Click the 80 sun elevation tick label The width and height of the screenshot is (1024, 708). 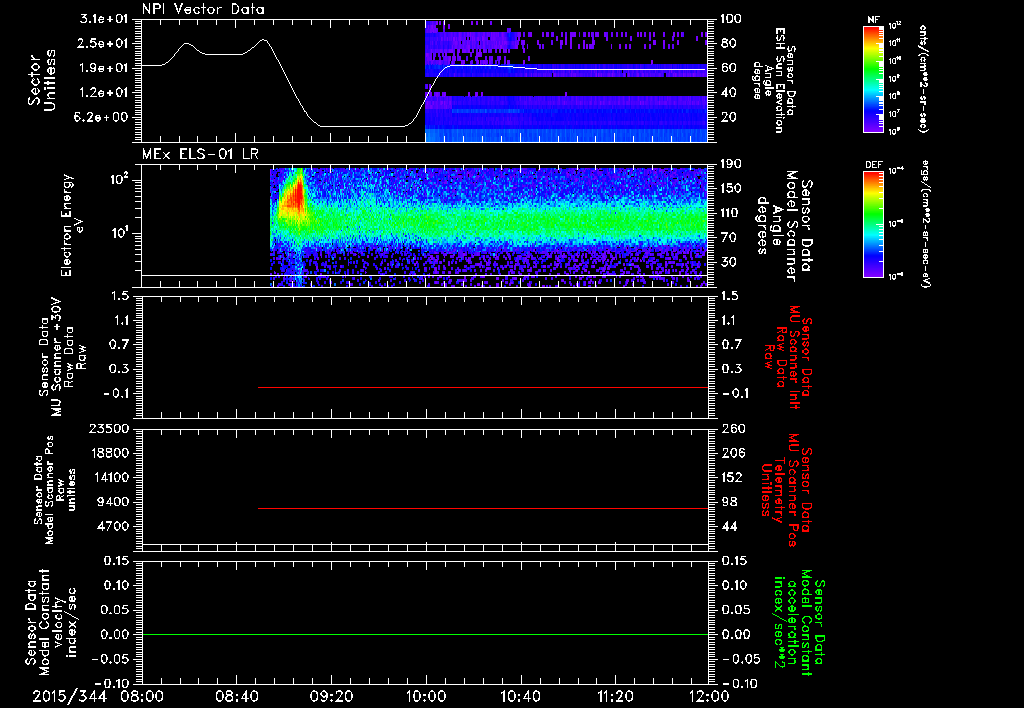729,43
